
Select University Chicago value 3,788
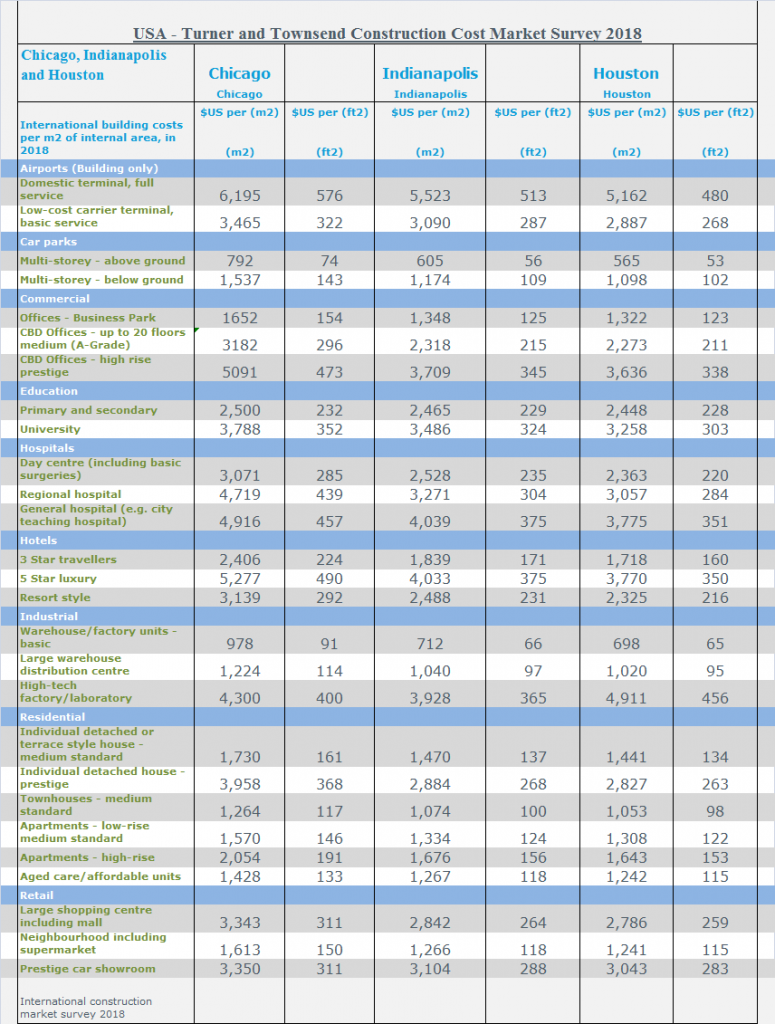coord(240,430)
